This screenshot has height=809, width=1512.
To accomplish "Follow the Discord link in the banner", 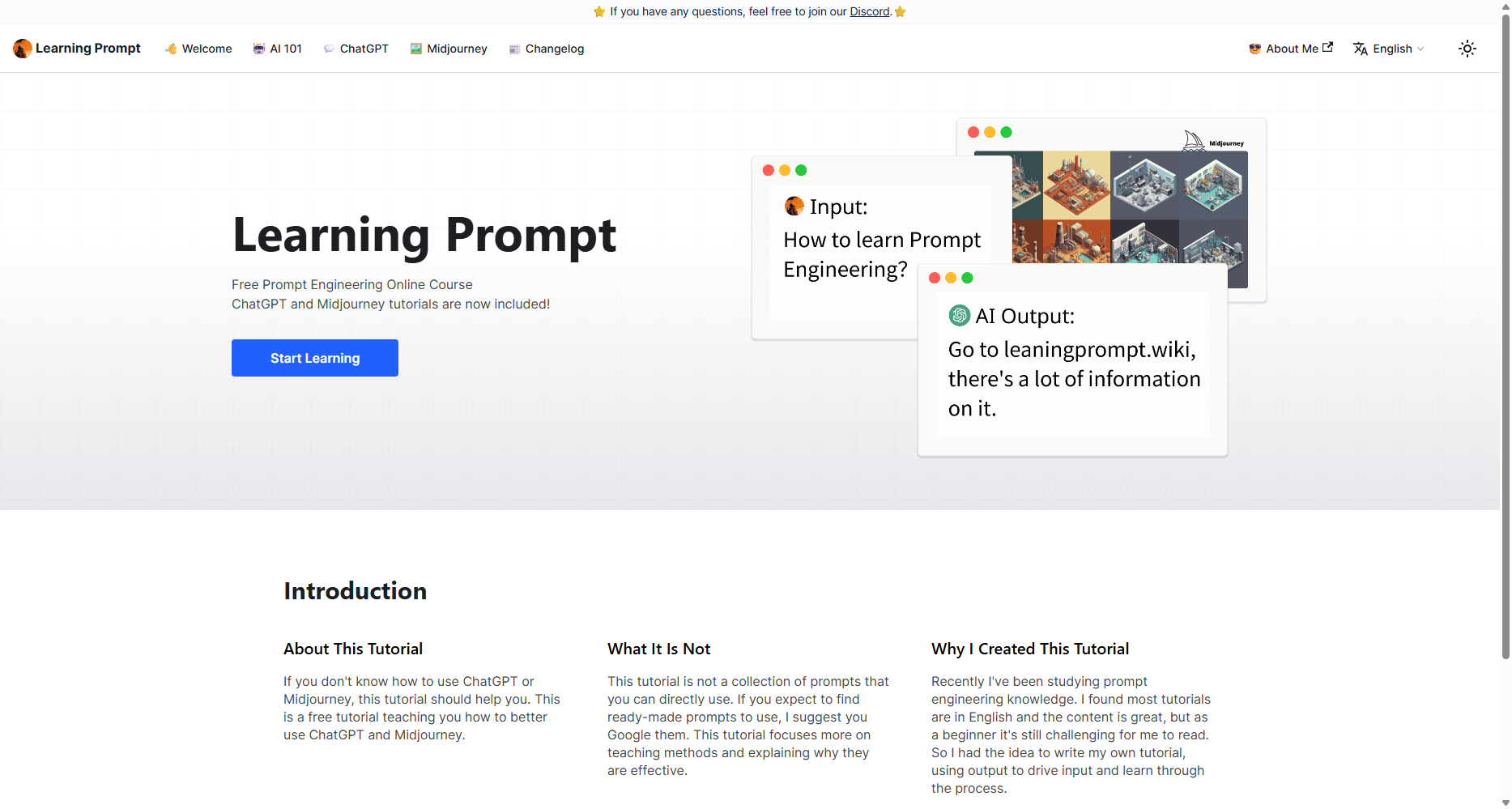I will point(870,11).
